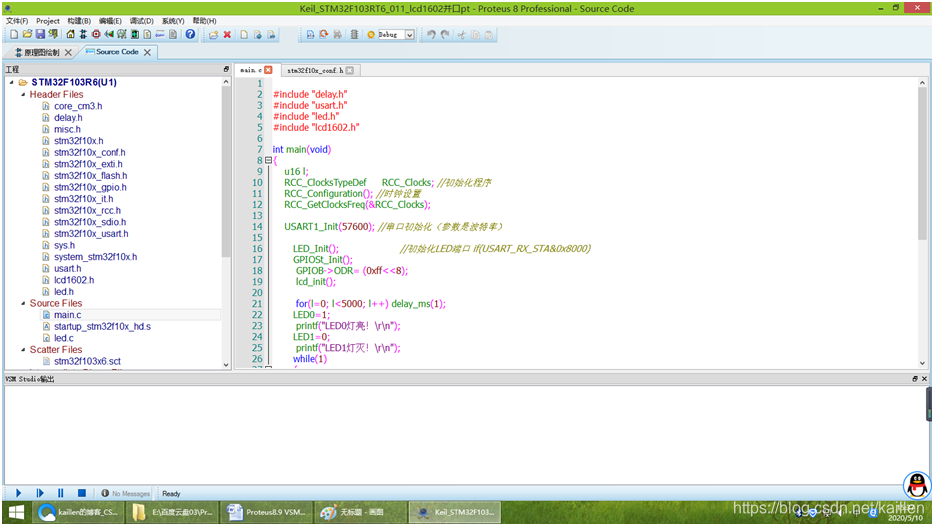
Task: Fold the main function code block
Action: coord(269,160)
